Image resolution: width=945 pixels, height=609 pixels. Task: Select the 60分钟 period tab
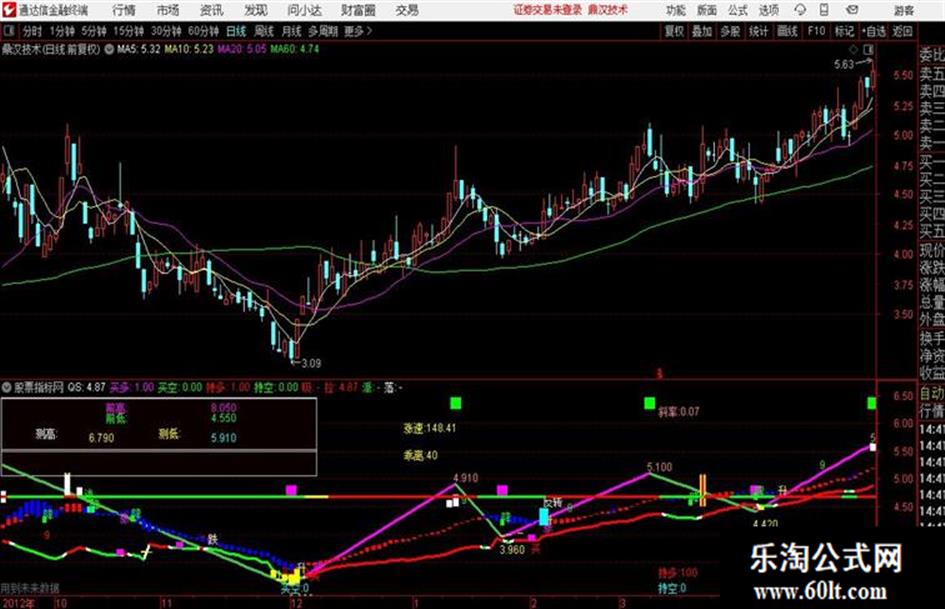click(x=204, y=31)
